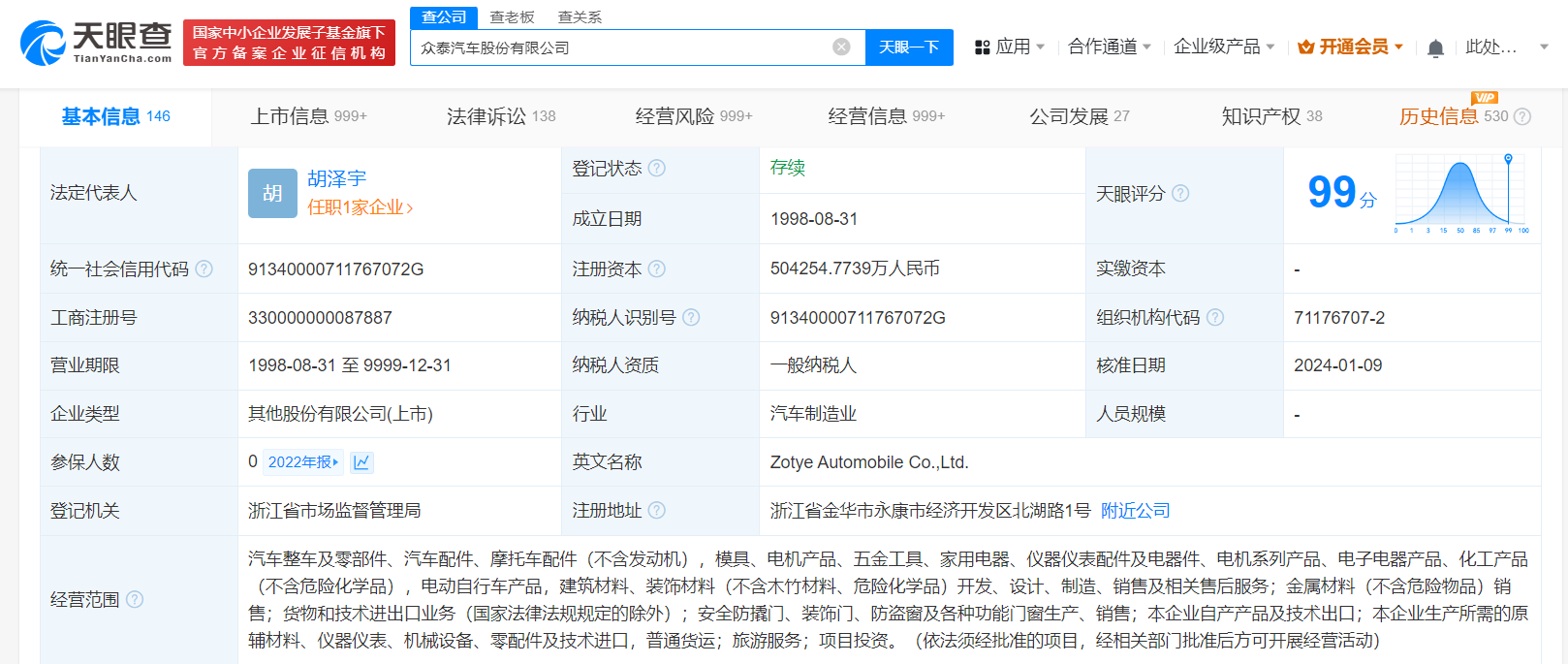1568x664 pixels.
Task: Switch to the 查公司 search tab
Action: tap(444, 17)
